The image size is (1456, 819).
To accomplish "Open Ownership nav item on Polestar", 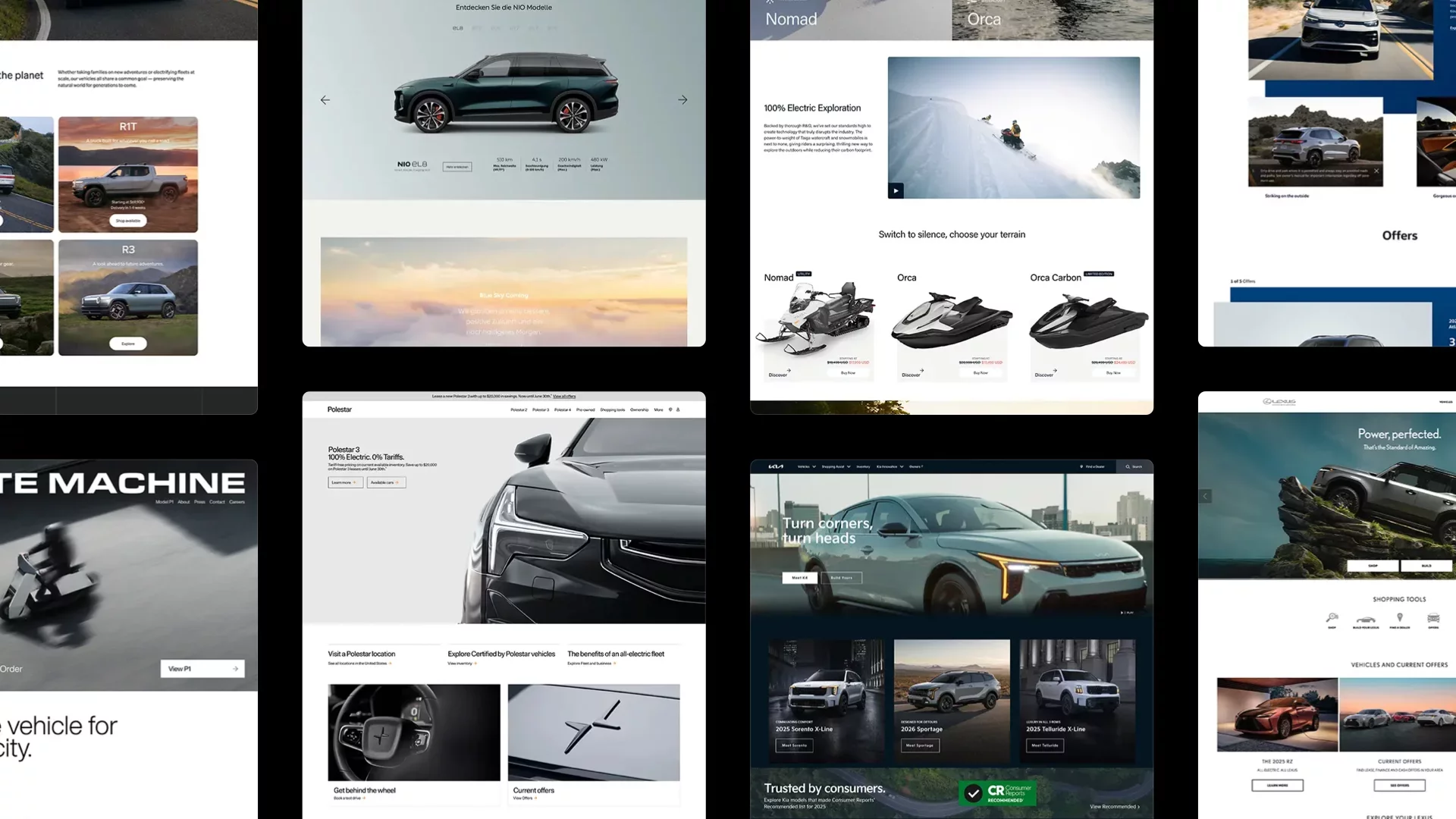I will [x=639, y=409].
